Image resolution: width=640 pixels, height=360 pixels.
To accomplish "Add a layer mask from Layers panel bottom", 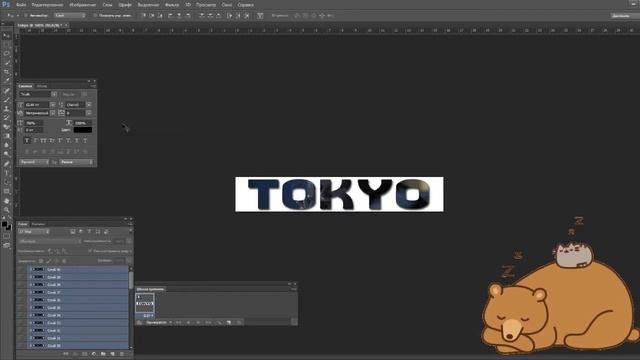I will [84, 354].
